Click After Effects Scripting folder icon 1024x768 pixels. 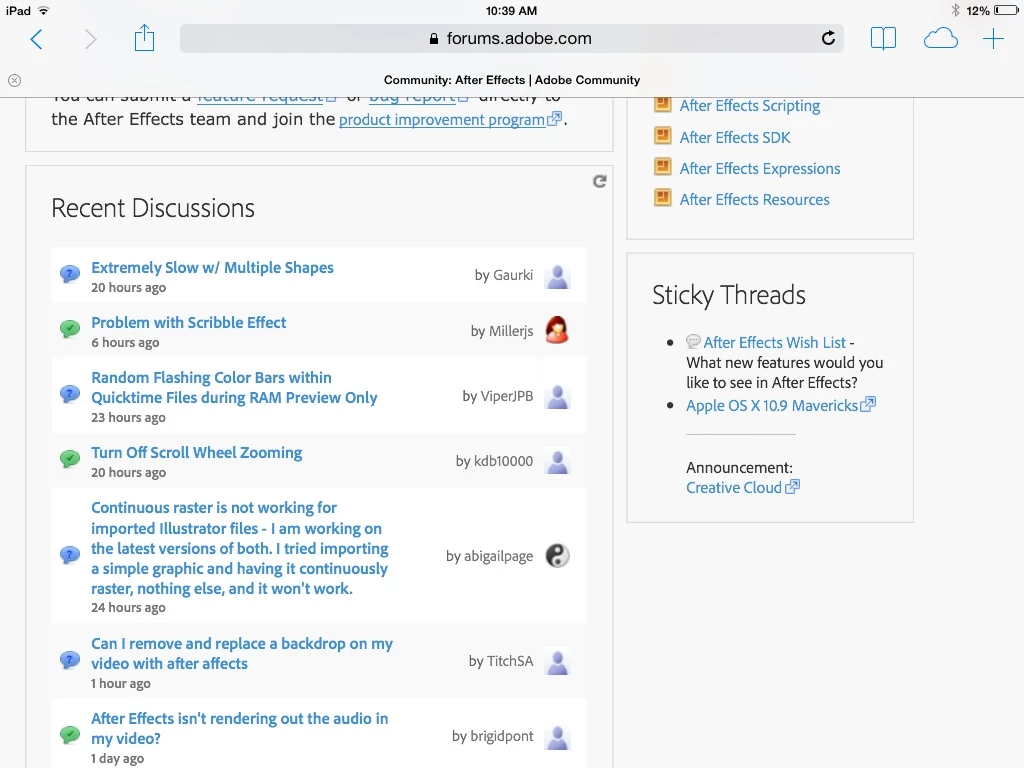662,104
